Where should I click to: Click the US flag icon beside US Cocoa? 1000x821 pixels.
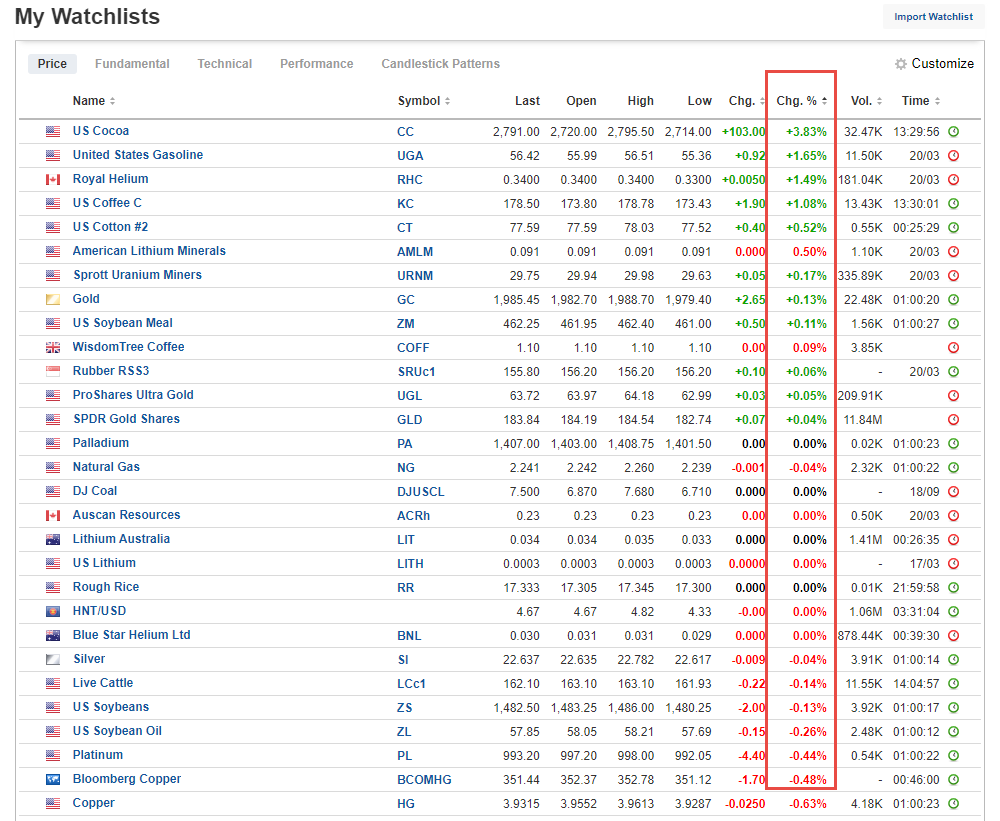(53, 131)
